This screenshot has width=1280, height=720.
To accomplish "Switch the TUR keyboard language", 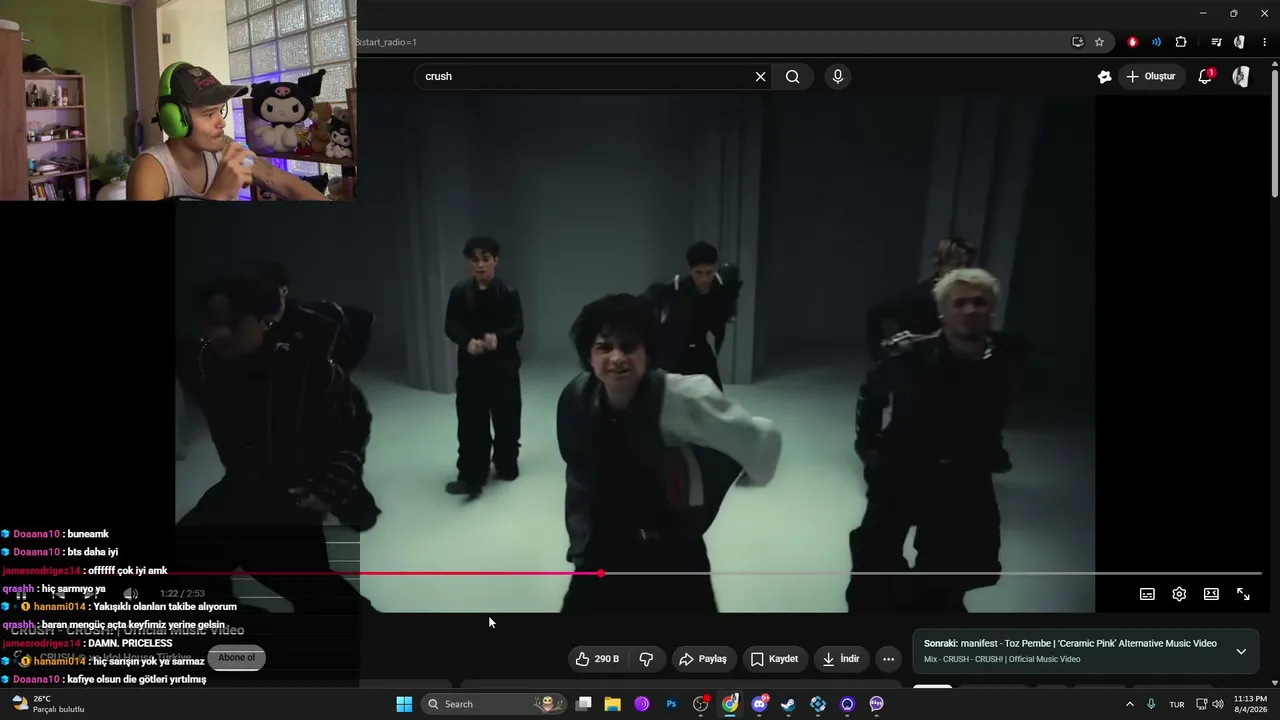I will pyautogui.click(x=1177, y=704).
